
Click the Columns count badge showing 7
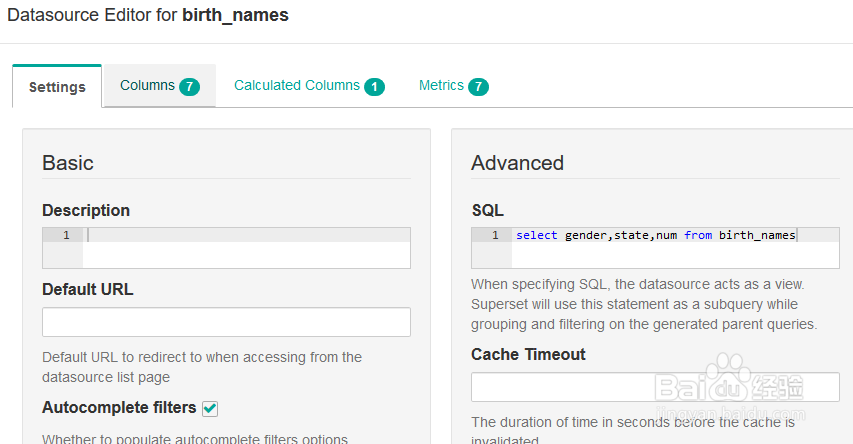click(x=190, y=87)
